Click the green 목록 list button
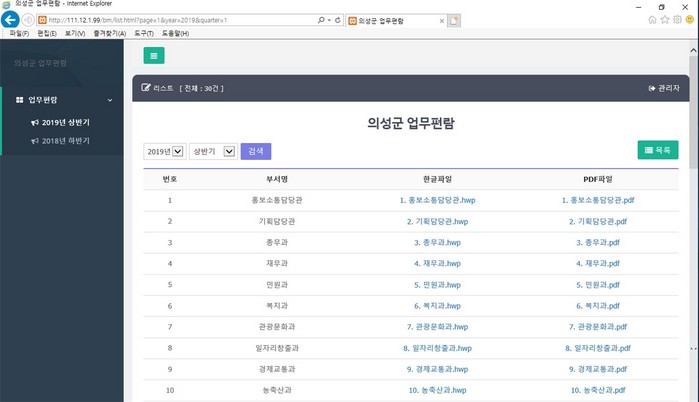699x402 pixels. point(657,150)
